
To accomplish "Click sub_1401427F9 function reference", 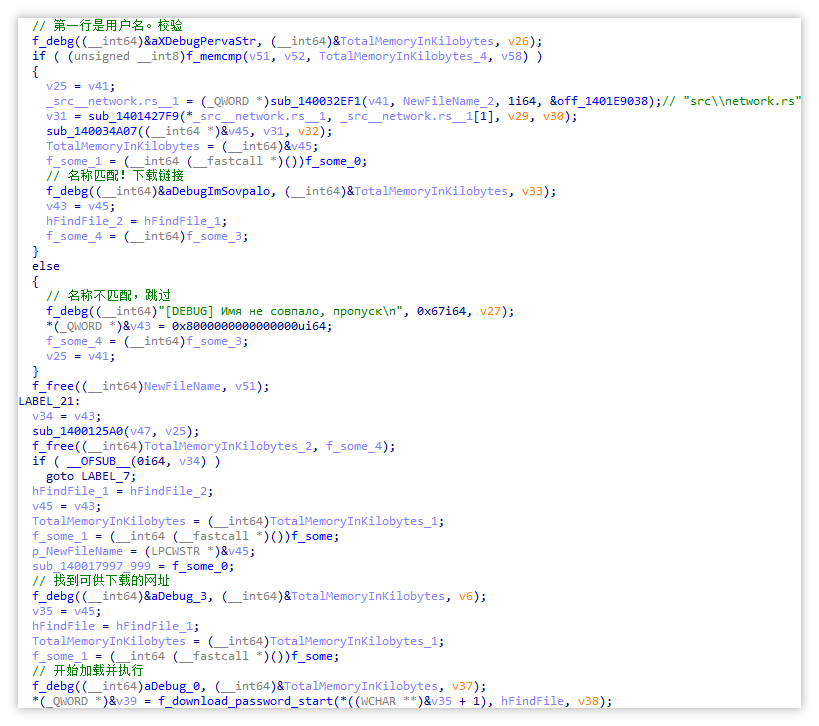I will point(133,116).
